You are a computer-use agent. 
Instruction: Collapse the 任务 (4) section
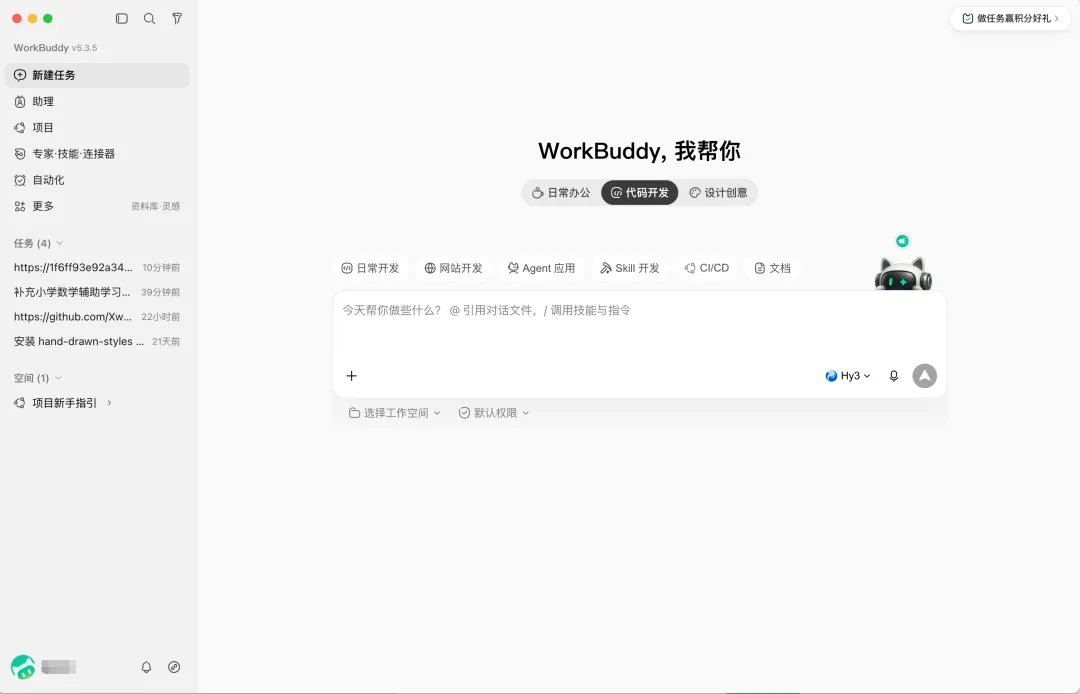[x=39, y=243]
